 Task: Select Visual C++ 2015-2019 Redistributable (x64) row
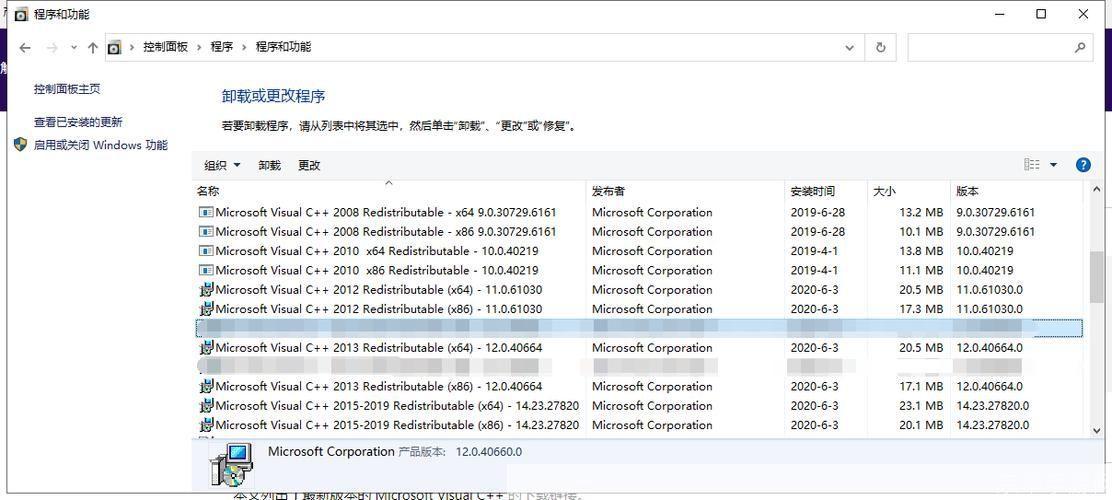(x=638, y=406)
